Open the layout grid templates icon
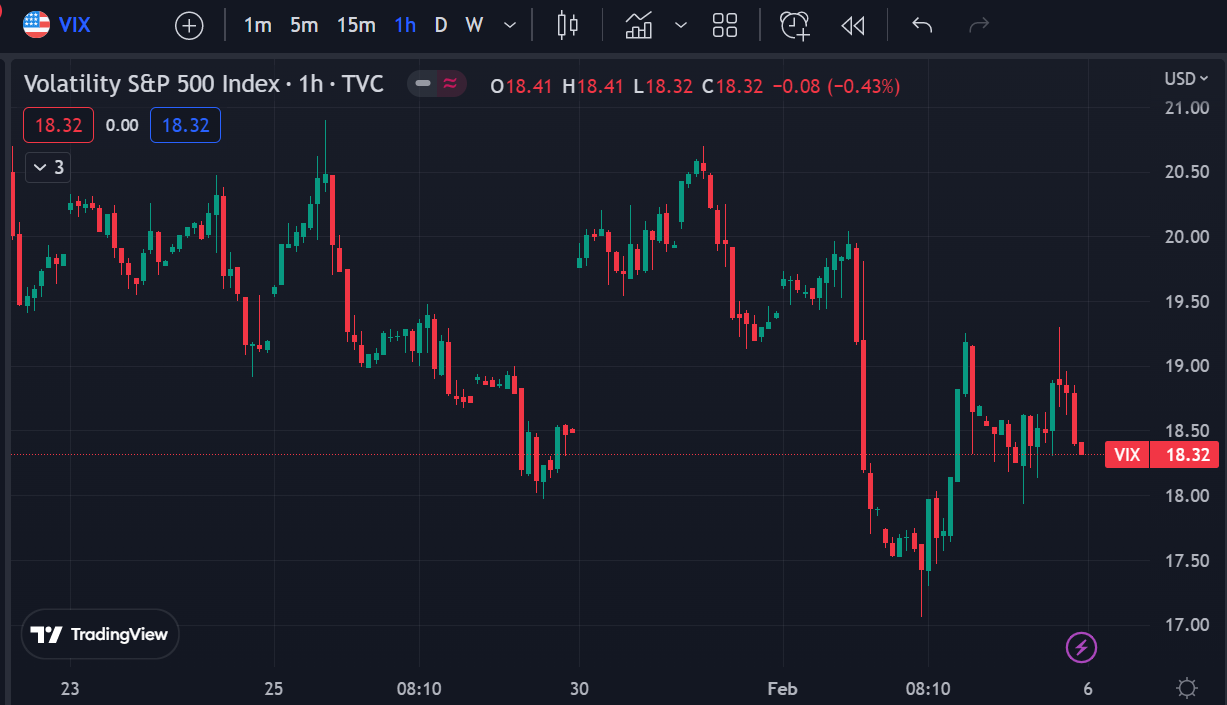This screenshot has width=1227, height=705. click(725, 25)
